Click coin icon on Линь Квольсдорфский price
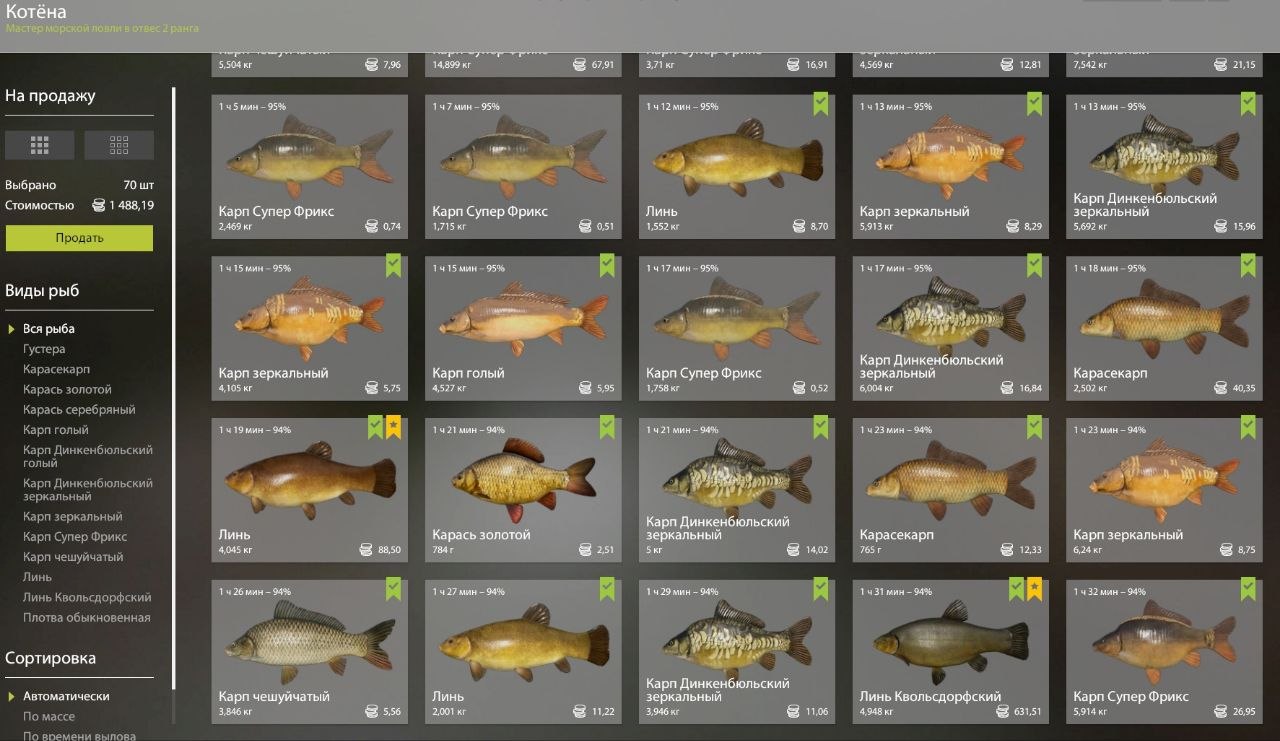1280x741 pixels. point(1003,712)
